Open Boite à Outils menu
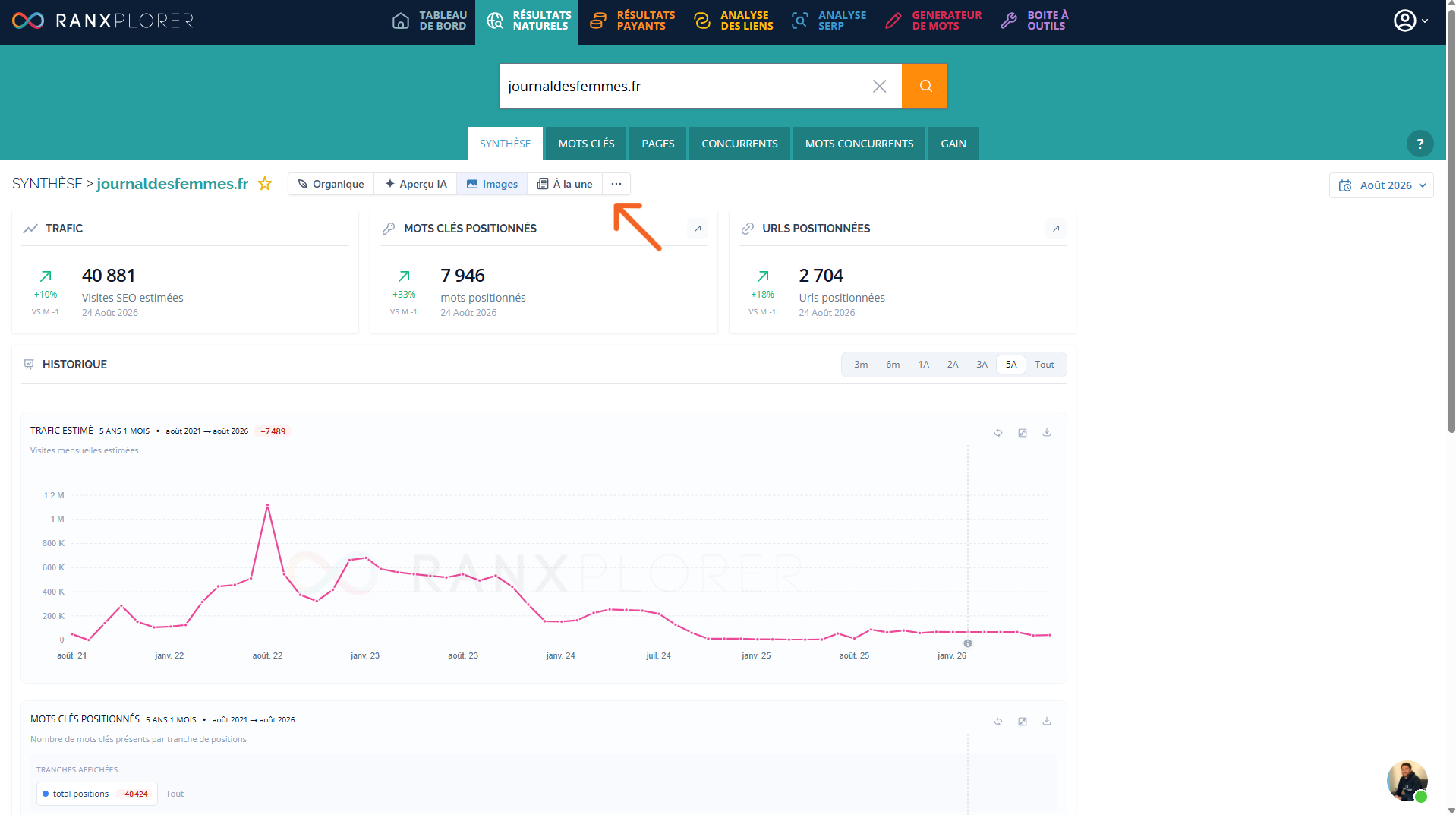1456x815 pixels. tap(1034, 21)
